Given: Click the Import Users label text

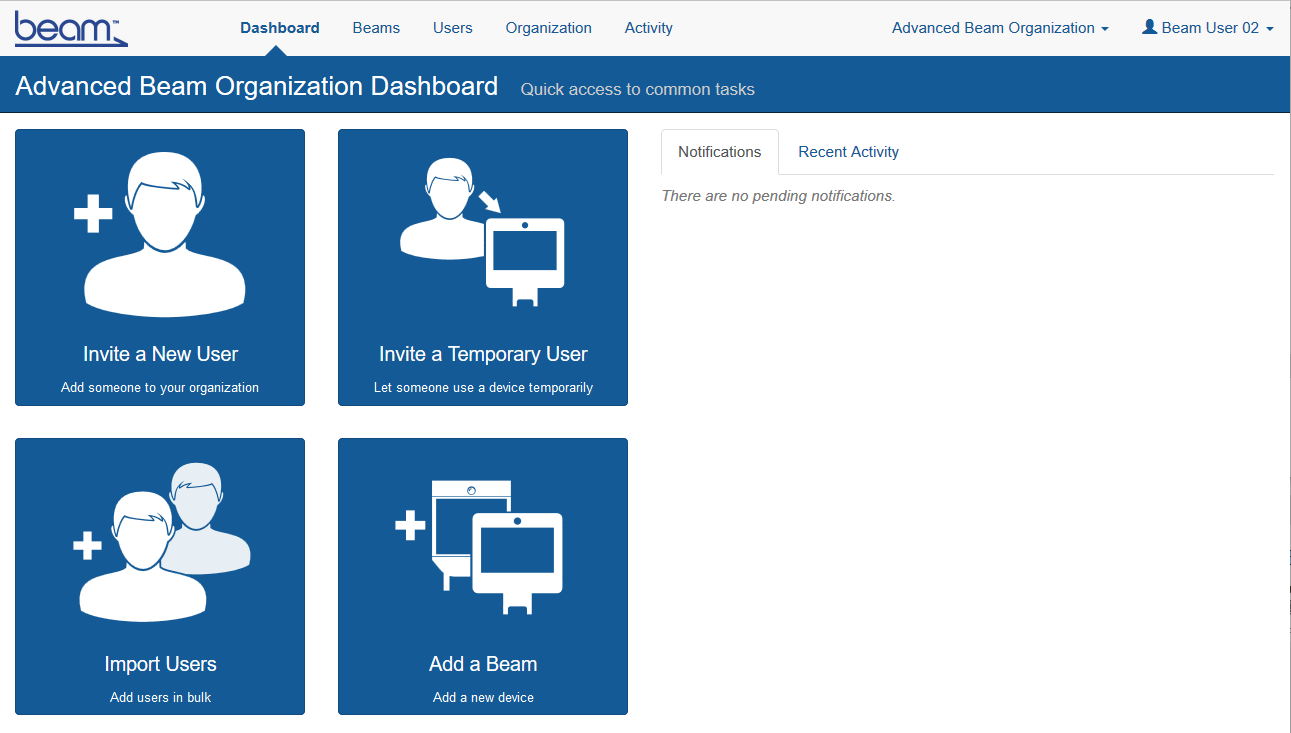Looking at the screenshot, I should (x=160, y=664).
